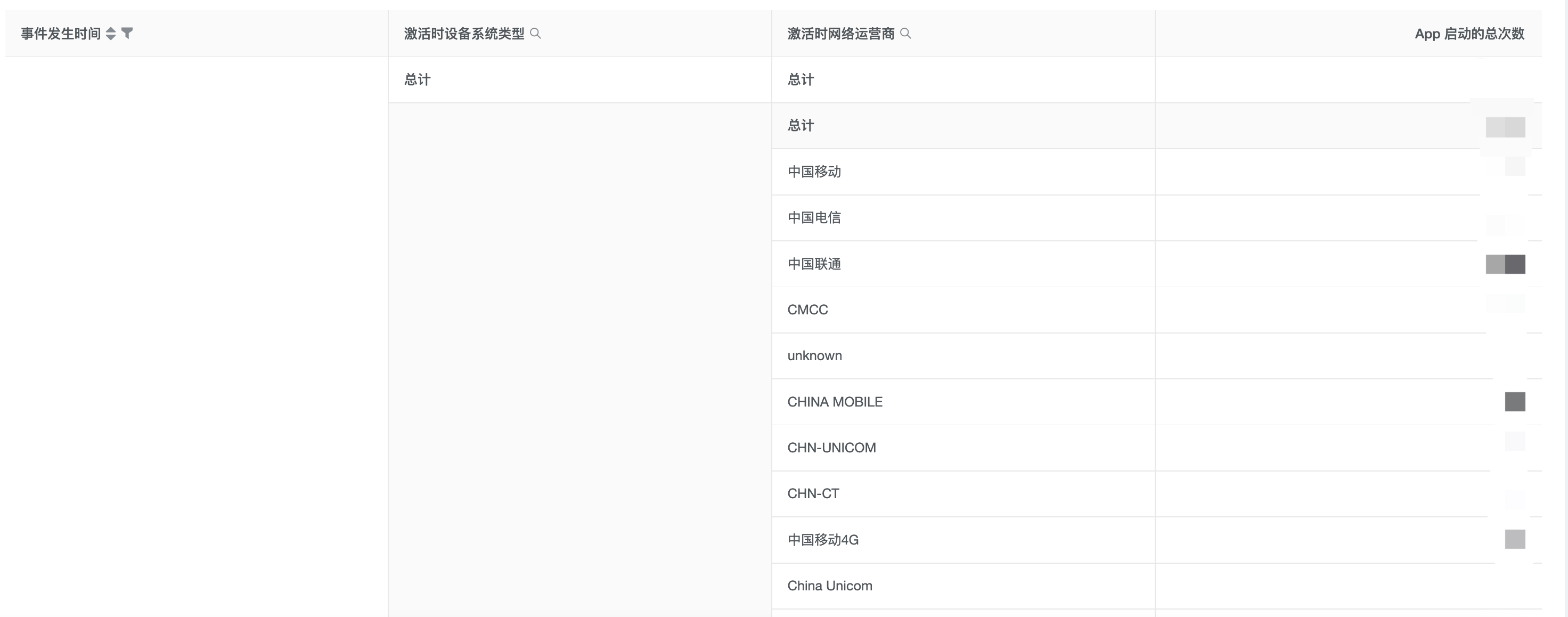Click the CHN-UNICOM cell
This screenshot has width=1568, height=617.
[831, 448]
